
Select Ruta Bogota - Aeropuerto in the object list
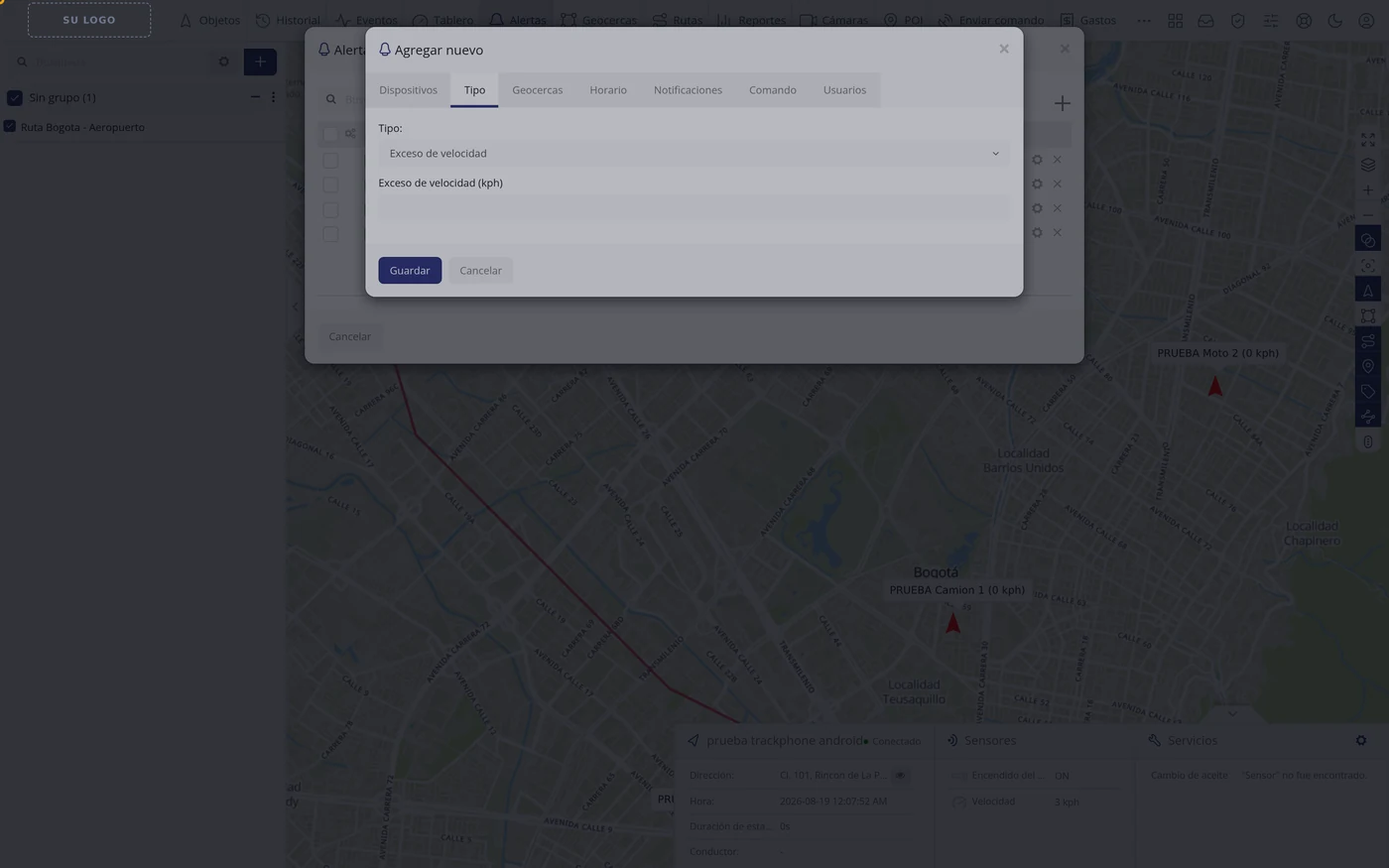(x=82, y=127)
